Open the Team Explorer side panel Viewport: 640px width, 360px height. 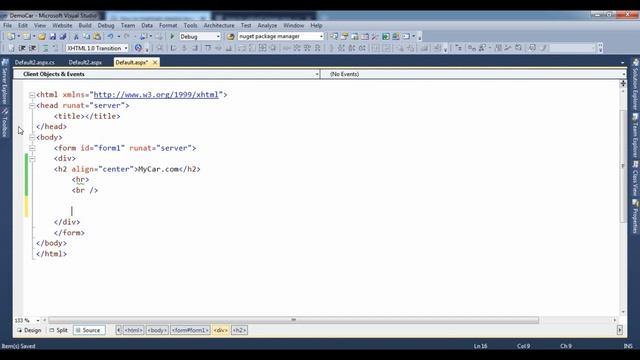pyautogui.click(x=635, y=136)
